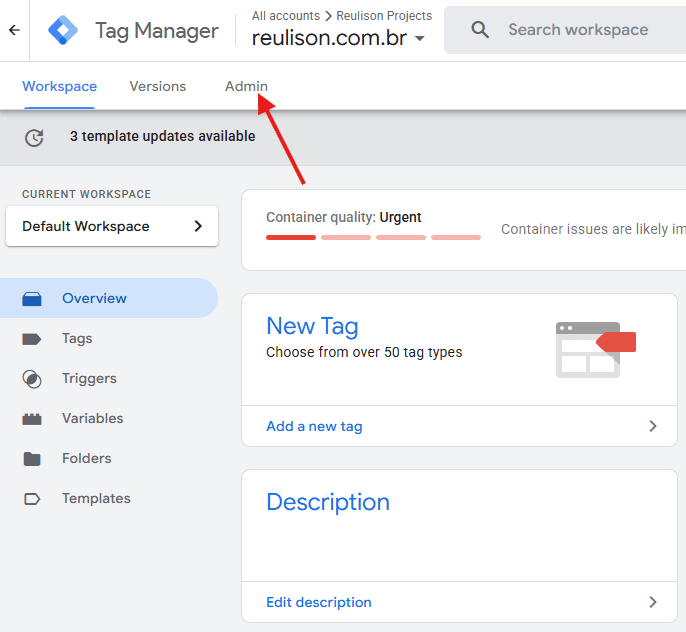
Task: Click the search magnifier icon
Action: [x=480, y=30]
